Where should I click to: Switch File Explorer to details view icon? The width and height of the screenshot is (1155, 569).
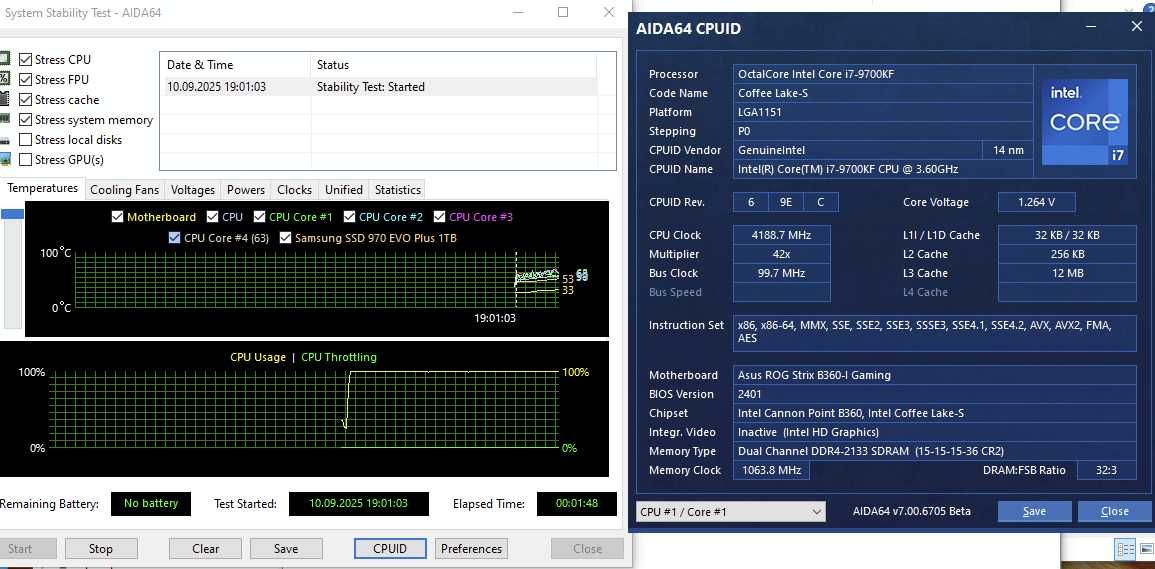(x=1126, y=550)
